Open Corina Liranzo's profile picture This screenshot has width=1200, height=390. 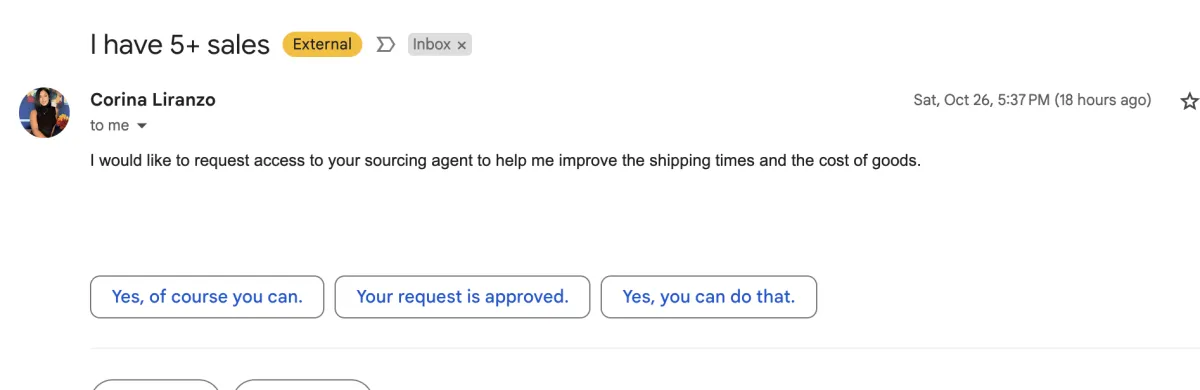pyautogui.click(x=44, y=112)
